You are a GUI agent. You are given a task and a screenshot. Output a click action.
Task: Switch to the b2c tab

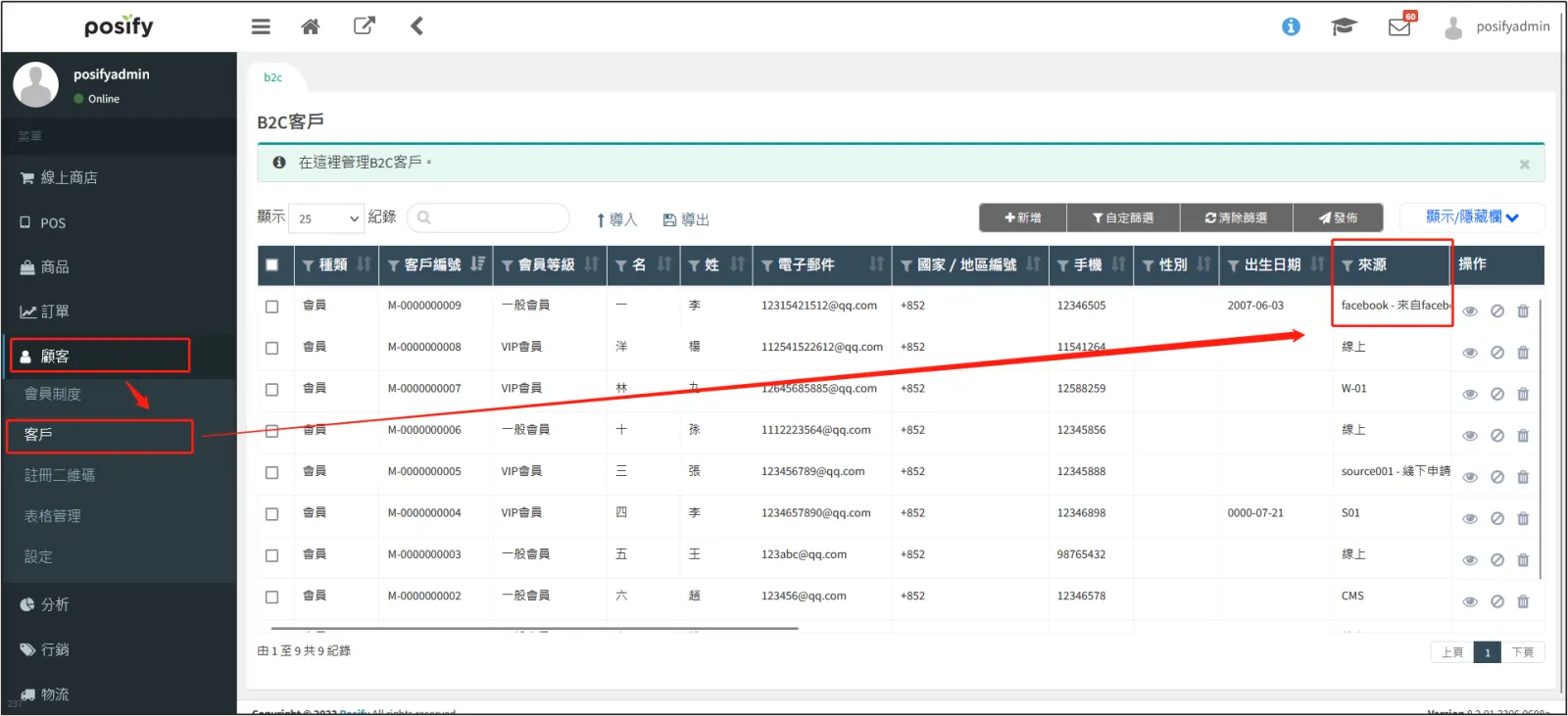point(273,77)
